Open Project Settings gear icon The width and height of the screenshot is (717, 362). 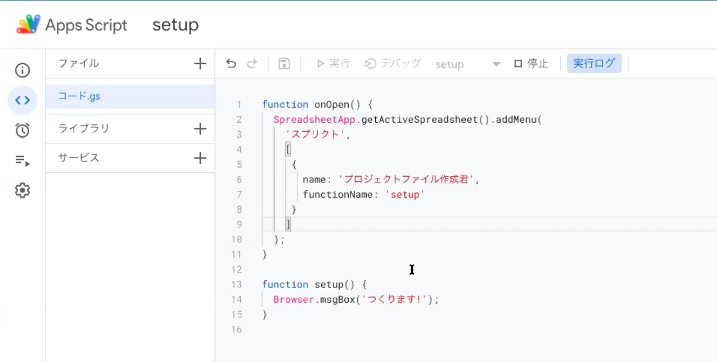(x=22, y=190)
